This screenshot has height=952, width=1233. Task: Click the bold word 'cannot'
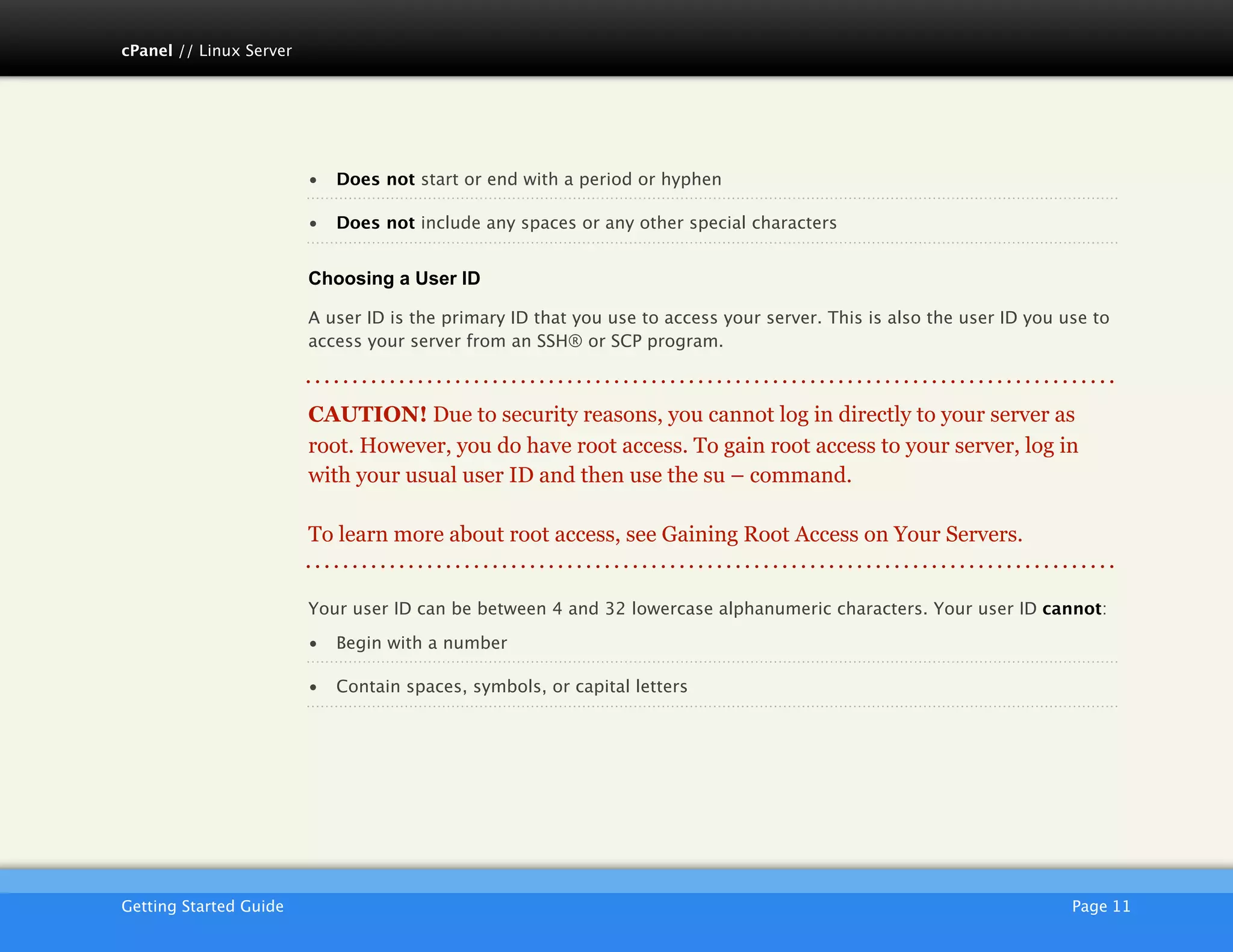[1072, 608]
